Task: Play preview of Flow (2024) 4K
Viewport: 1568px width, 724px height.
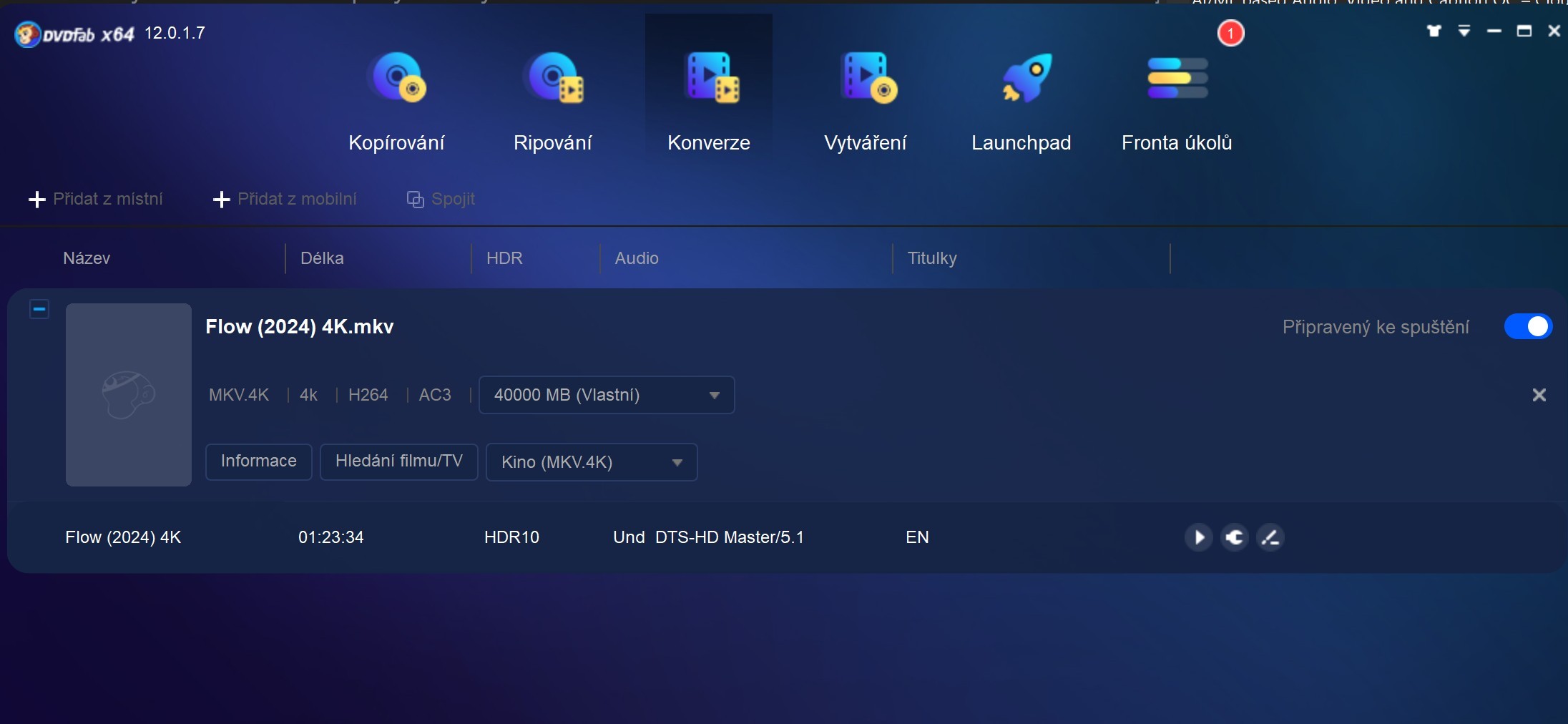Action: pyautogui.click(x=1199, y=537)
